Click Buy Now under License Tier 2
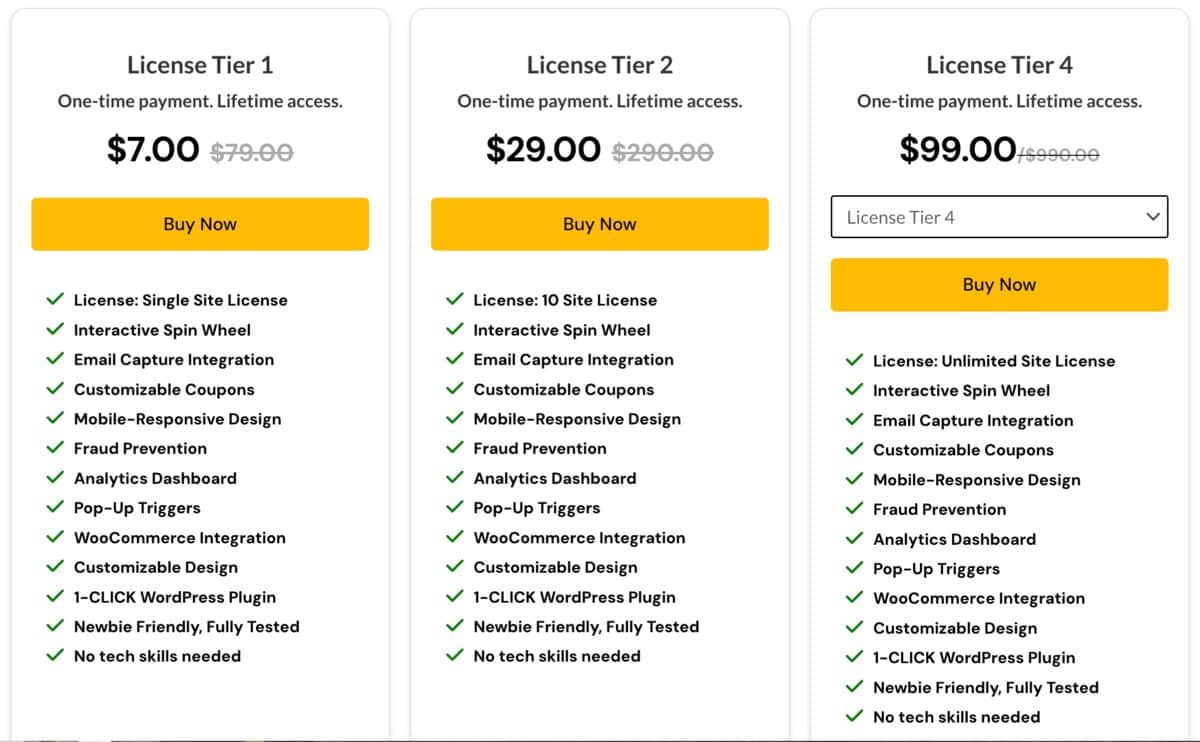Viewport: 1200px width, 742px height. pyautogui.click(x=599, y=224)
